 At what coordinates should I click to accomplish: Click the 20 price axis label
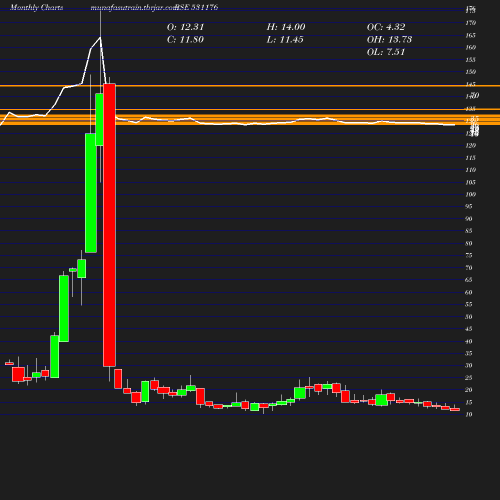(x=469, y=390)
